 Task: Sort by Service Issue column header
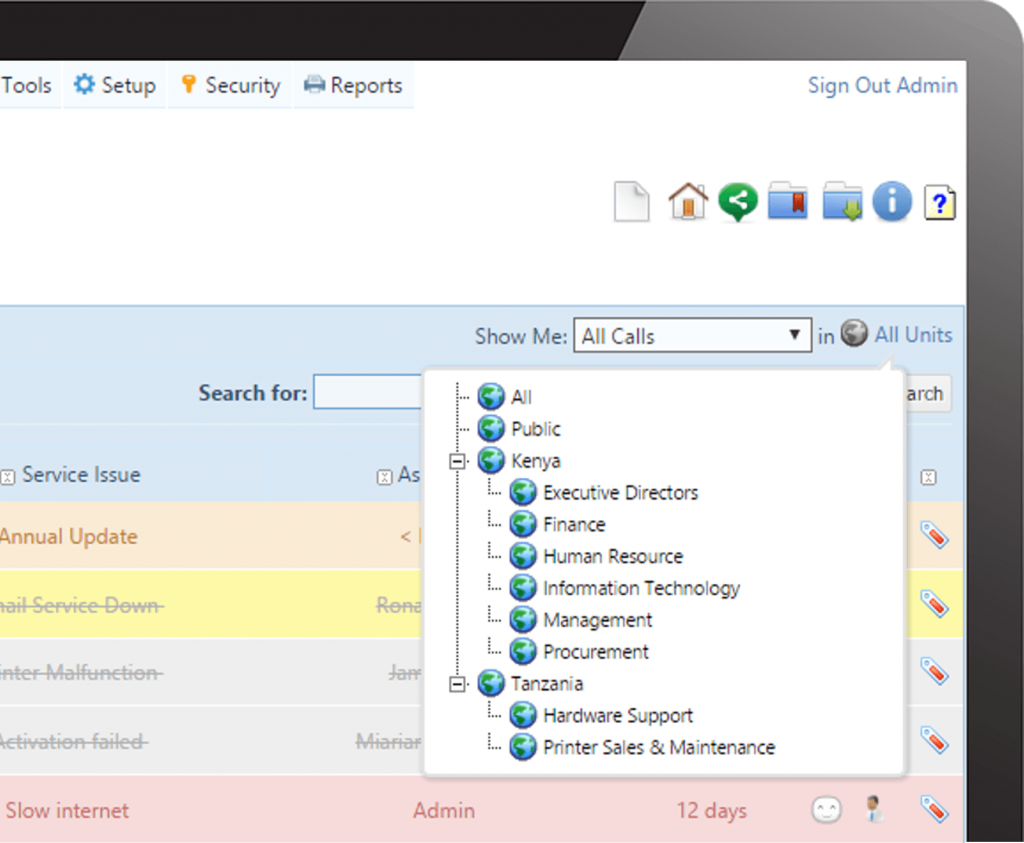coord(81,474)
